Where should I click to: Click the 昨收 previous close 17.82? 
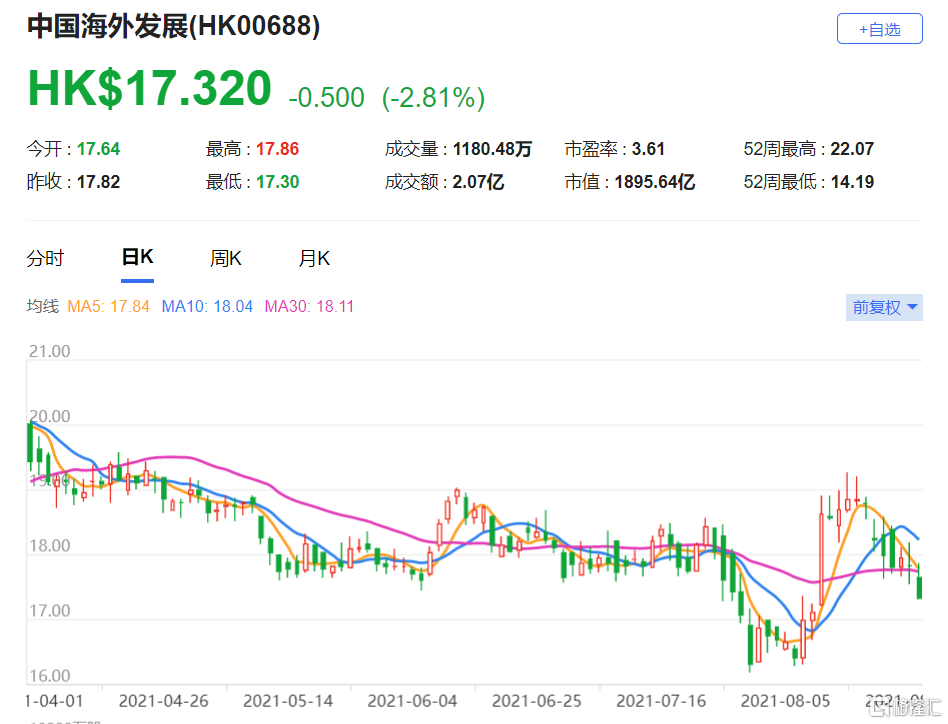(x=99, y=182)
